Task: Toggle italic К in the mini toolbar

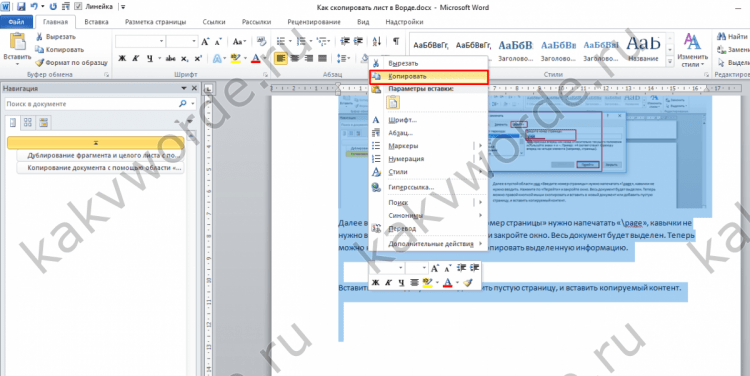Action: coord(388,283)
